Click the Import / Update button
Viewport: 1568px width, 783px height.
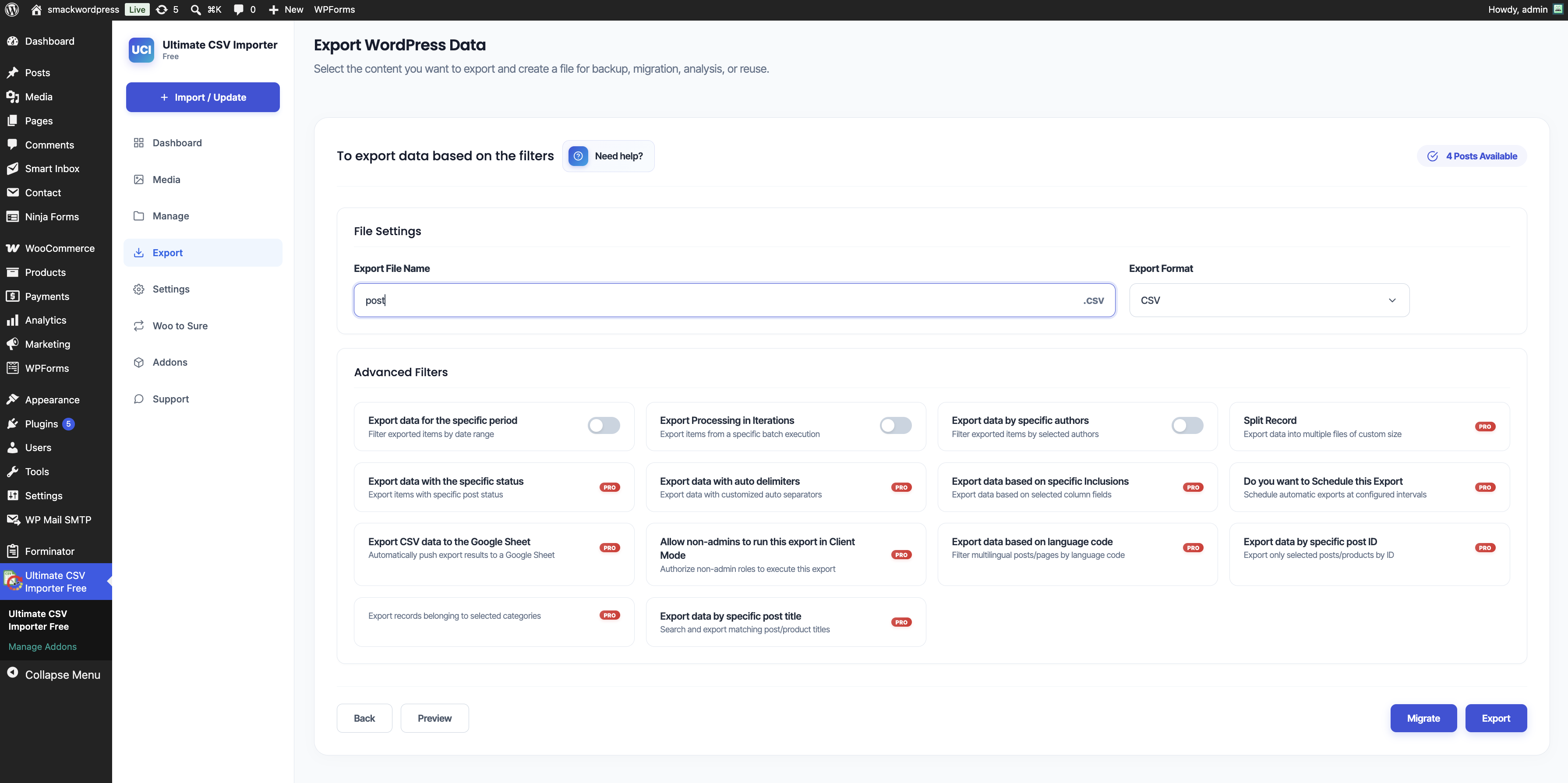203,97
